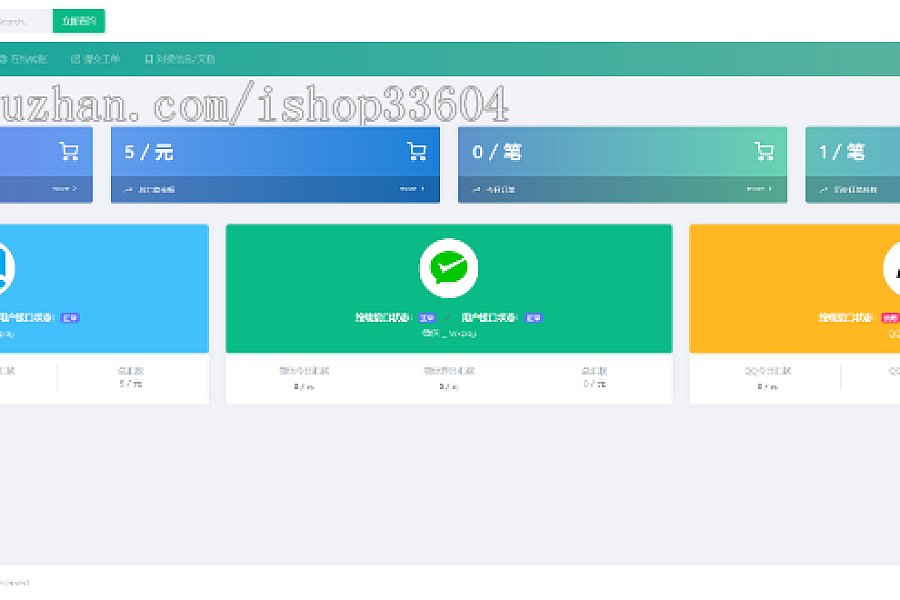Click the trend icon in the 1 / 笔 card footer
900x600 pixels.
click(824, 189)
